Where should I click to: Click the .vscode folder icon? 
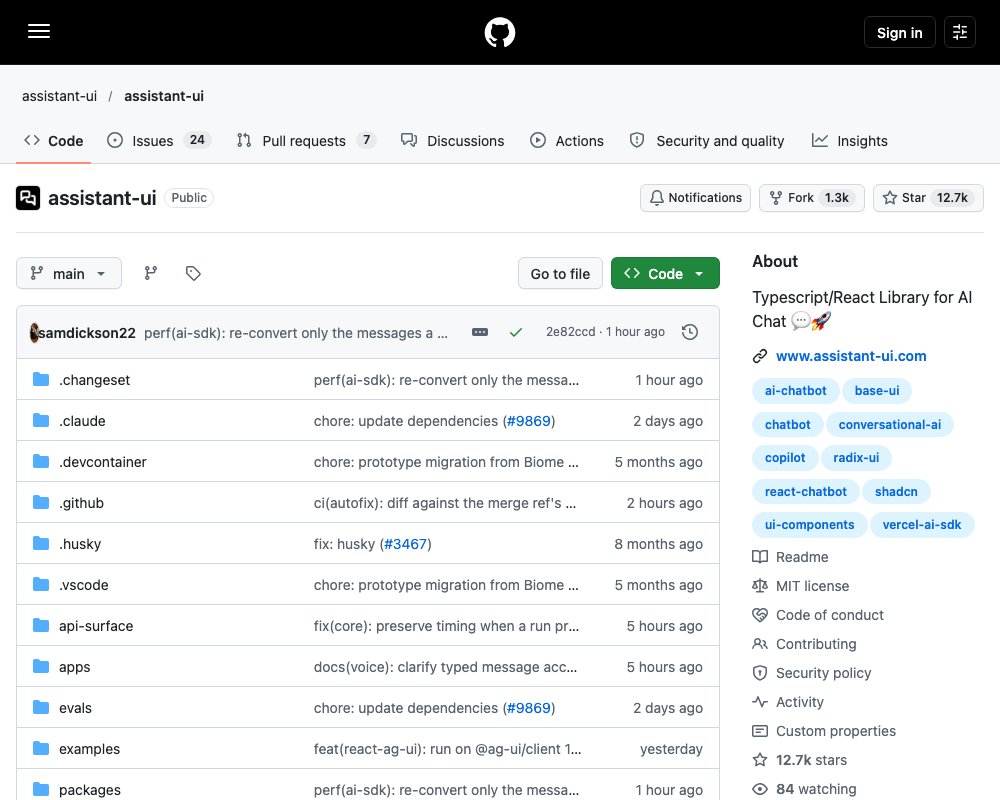[41, 584]
